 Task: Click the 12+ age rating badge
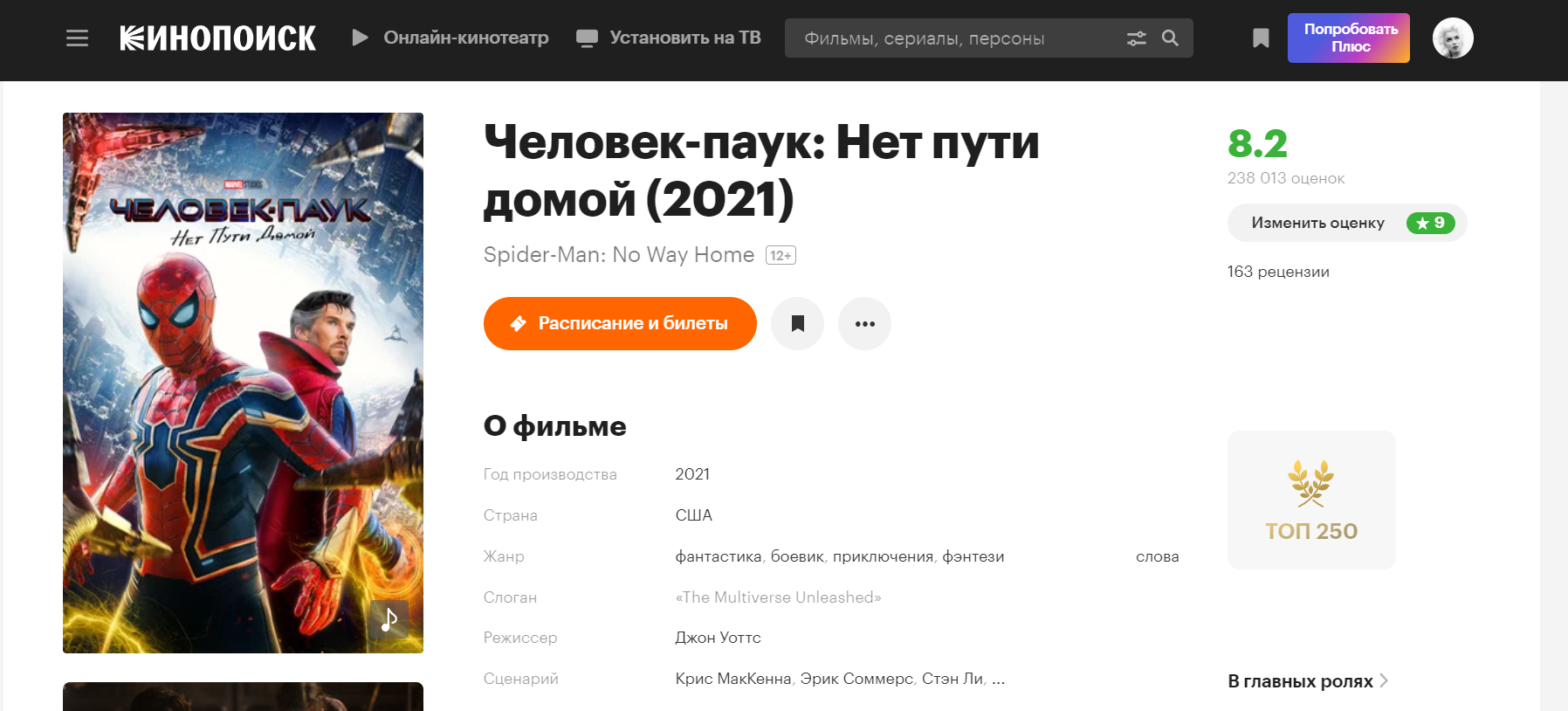781,255
